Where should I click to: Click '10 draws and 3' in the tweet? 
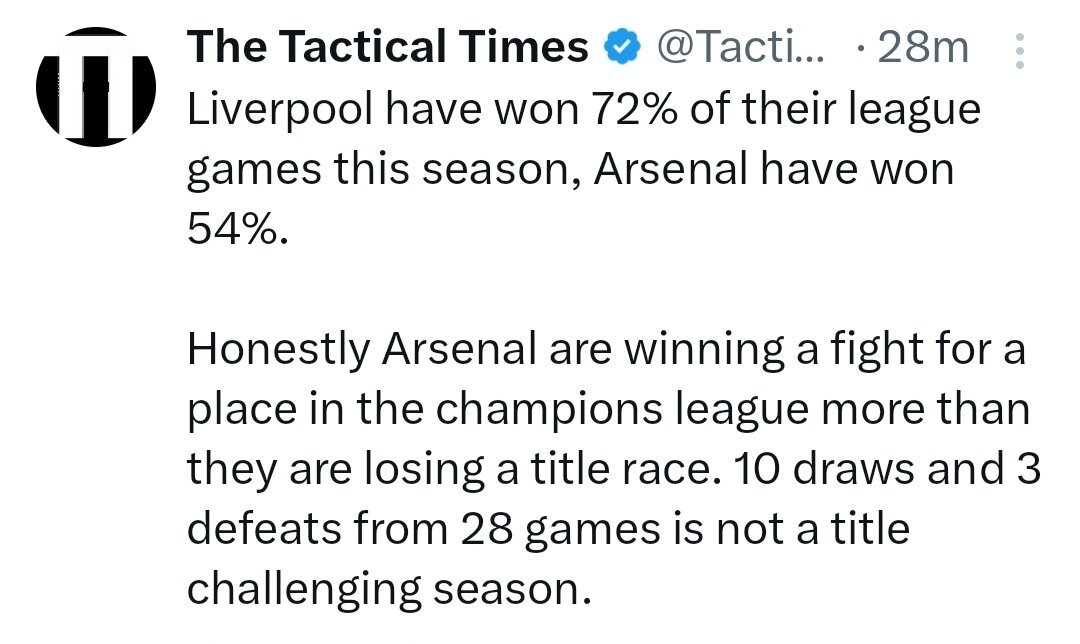[x=887, y=469]
